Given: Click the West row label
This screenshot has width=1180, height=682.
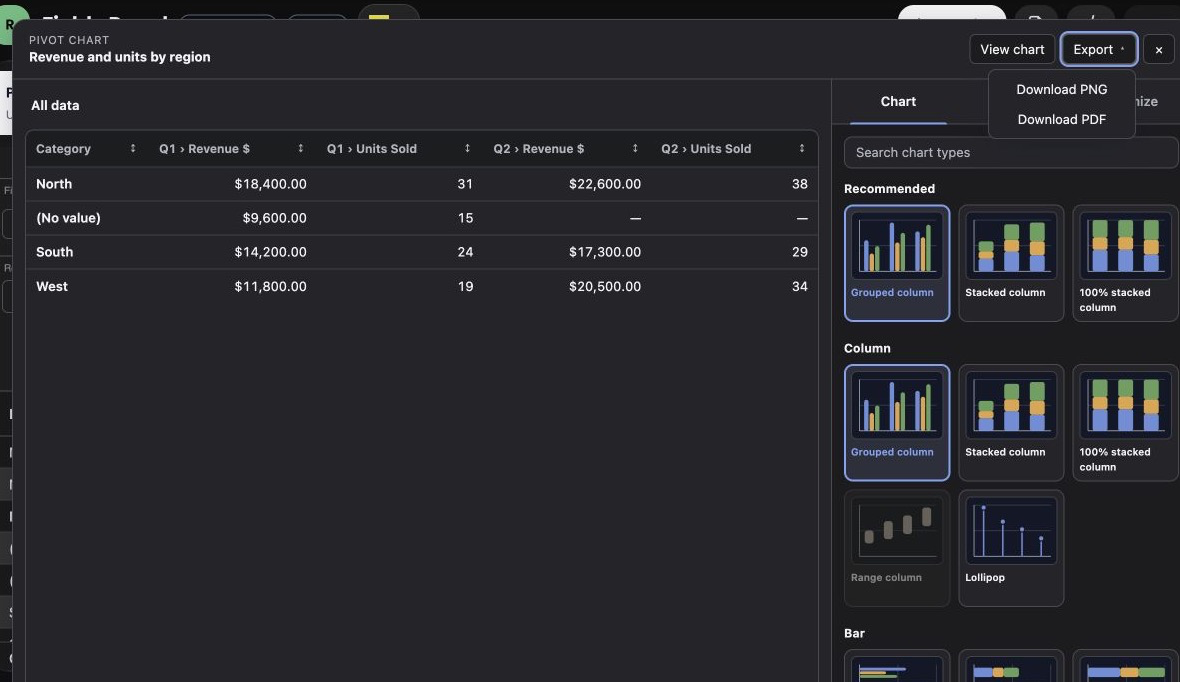Looking at the screenshot, I should coord(52,287).
